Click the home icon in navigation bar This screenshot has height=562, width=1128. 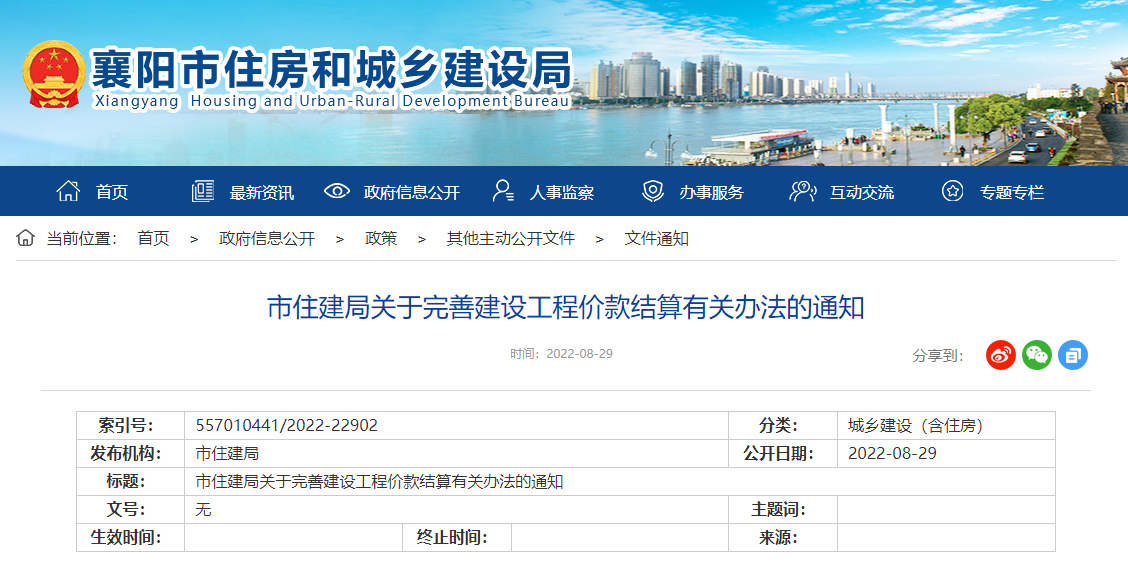point(68,191)
